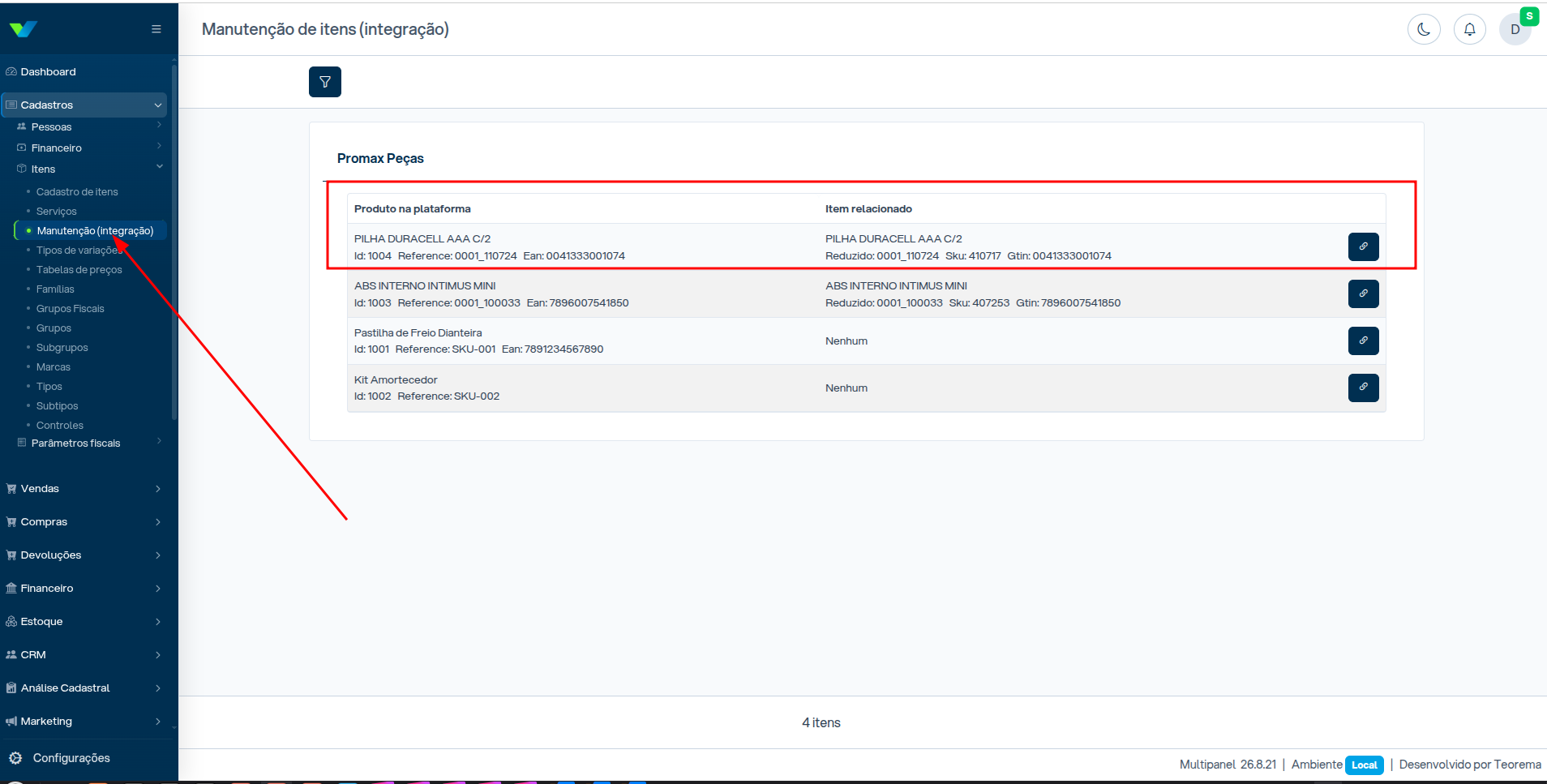Expand the Marketing menu
This screenshot has width=1547, height=784.
tap(84, 722)
